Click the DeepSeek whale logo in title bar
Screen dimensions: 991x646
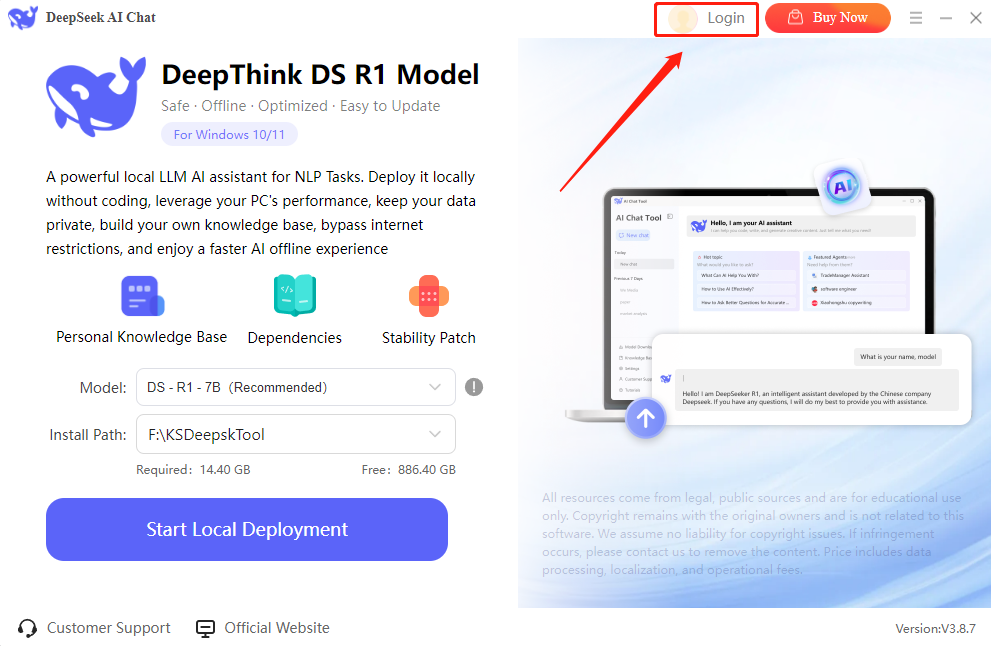(23, 17)
